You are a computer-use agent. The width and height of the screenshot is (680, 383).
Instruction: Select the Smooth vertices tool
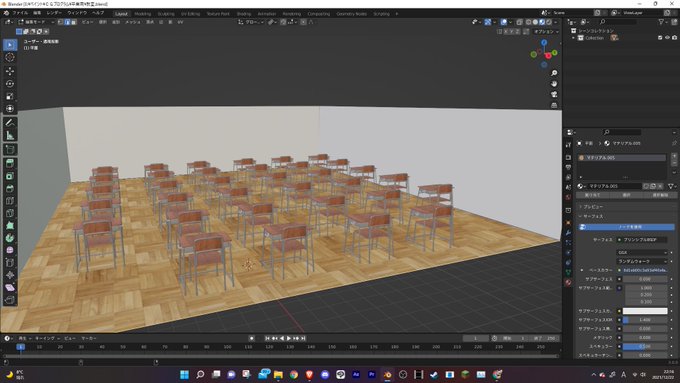point(10,250)
